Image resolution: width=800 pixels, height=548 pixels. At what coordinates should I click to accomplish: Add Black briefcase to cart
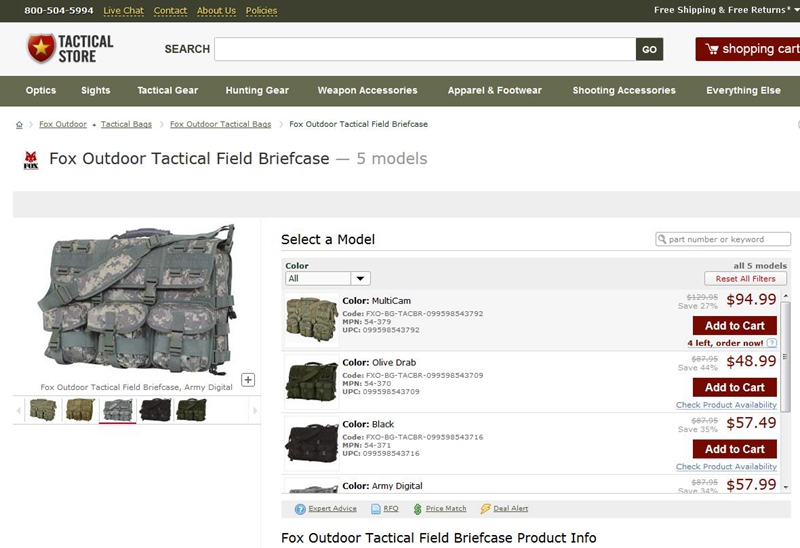735,449
